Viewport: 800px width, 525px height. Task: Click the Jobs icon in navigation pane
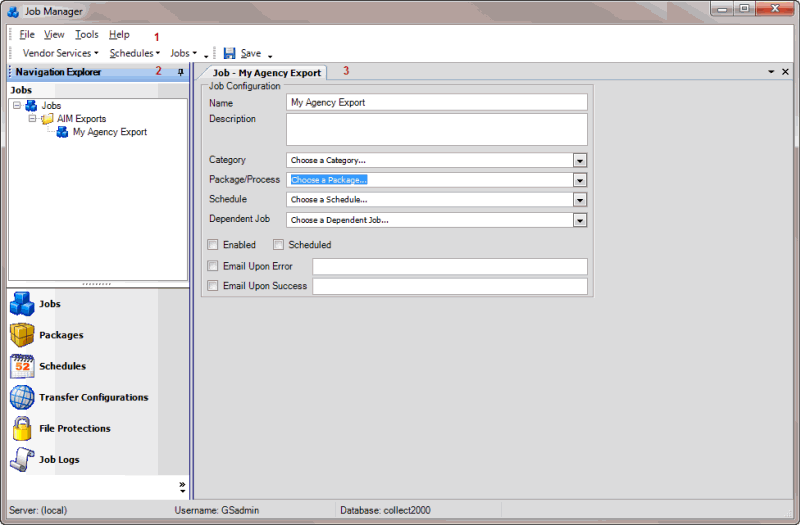point(22,304)
